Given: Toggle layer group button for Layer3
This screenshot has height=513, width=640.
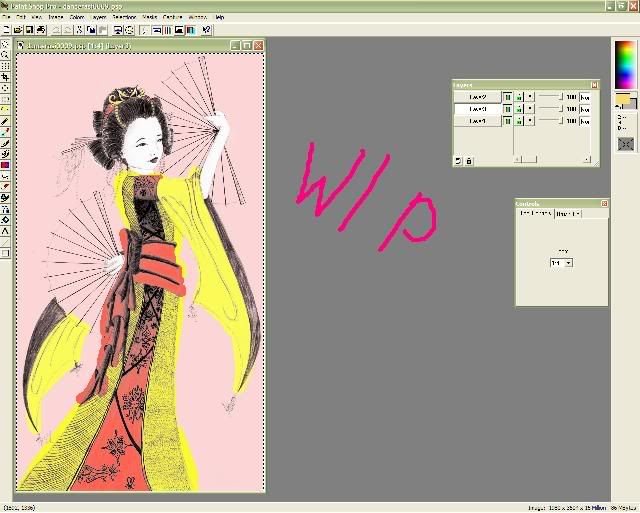Looking at the screenshot, I should click(x=530, y=109).
